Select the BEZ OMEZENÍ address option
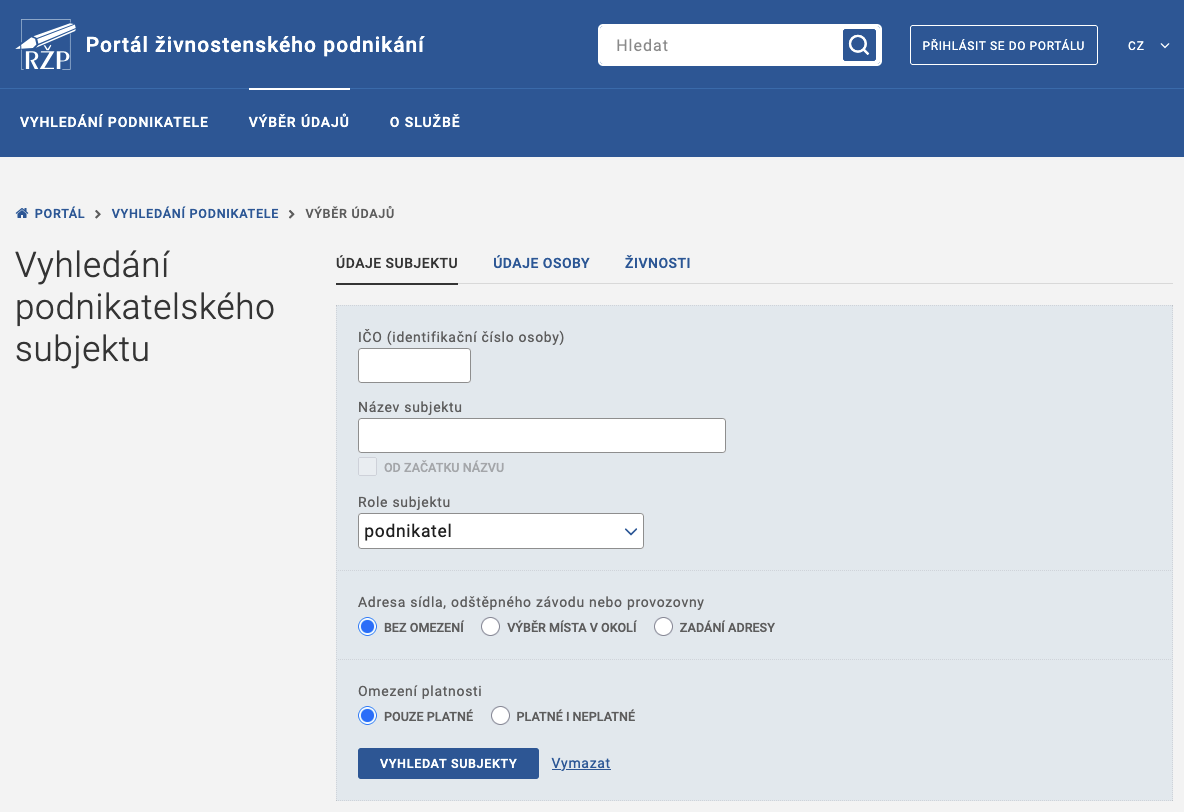1184x812 pixels. click(x=367, y=626)
